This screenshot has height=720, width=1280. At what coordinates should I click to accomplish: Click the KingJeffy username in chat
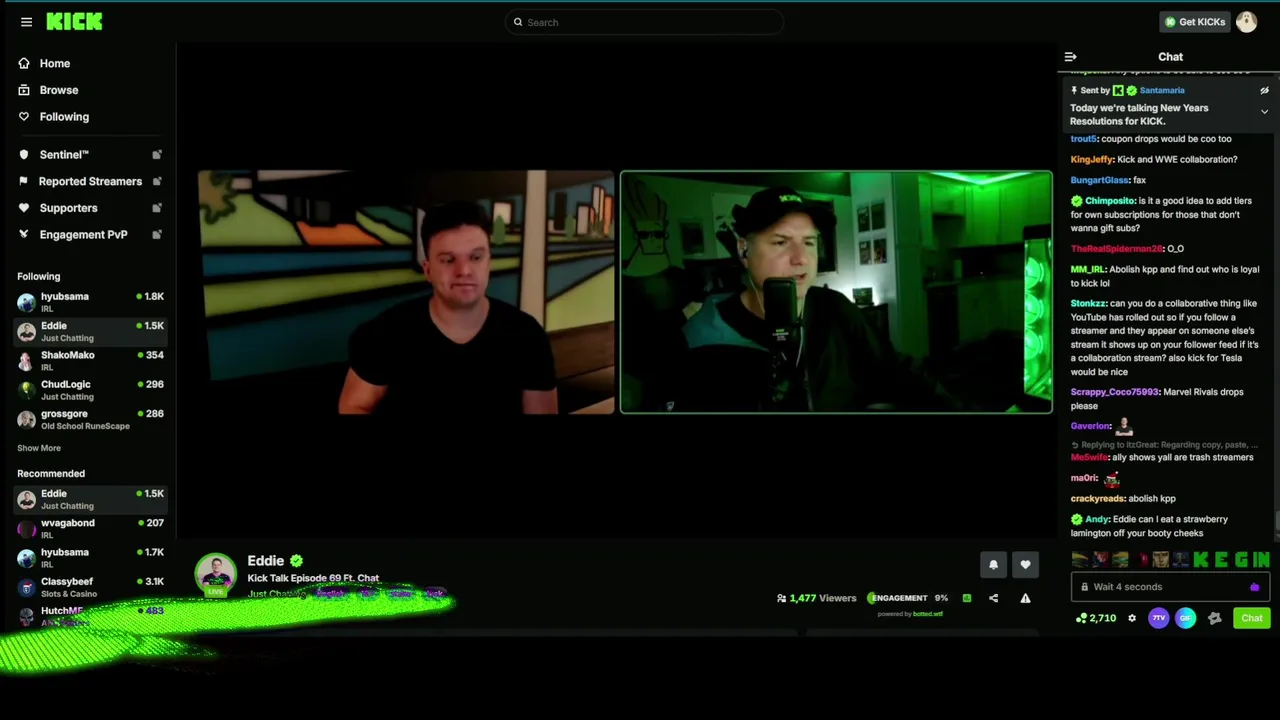coord(1092,160)
